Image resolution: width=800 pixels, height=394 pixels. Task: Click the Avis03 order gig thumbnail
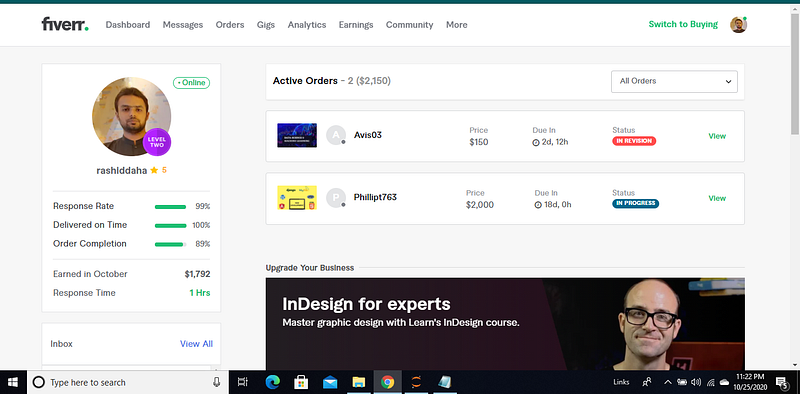(x=297, y=135)
